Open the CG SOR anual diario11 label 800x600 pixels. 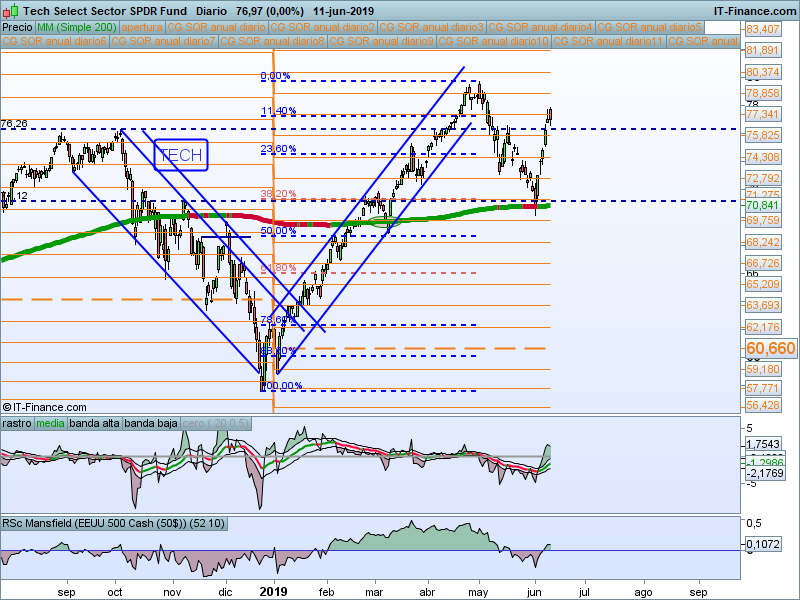click(x=609, y=41)
